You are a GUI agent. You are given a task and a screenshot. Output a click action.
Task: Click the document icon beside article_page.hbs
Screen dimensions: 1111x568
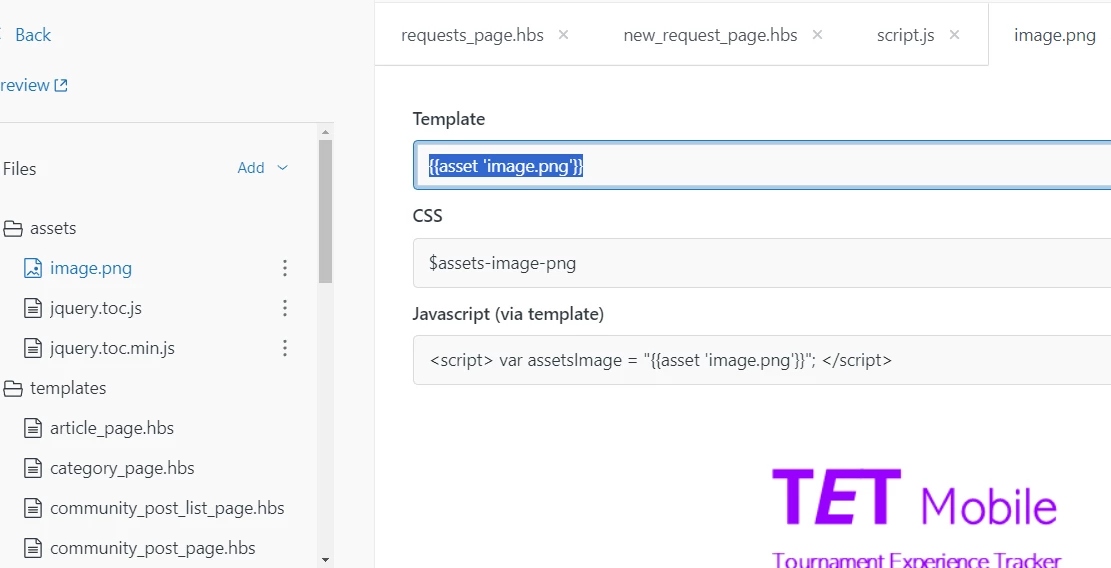point(33,428)
